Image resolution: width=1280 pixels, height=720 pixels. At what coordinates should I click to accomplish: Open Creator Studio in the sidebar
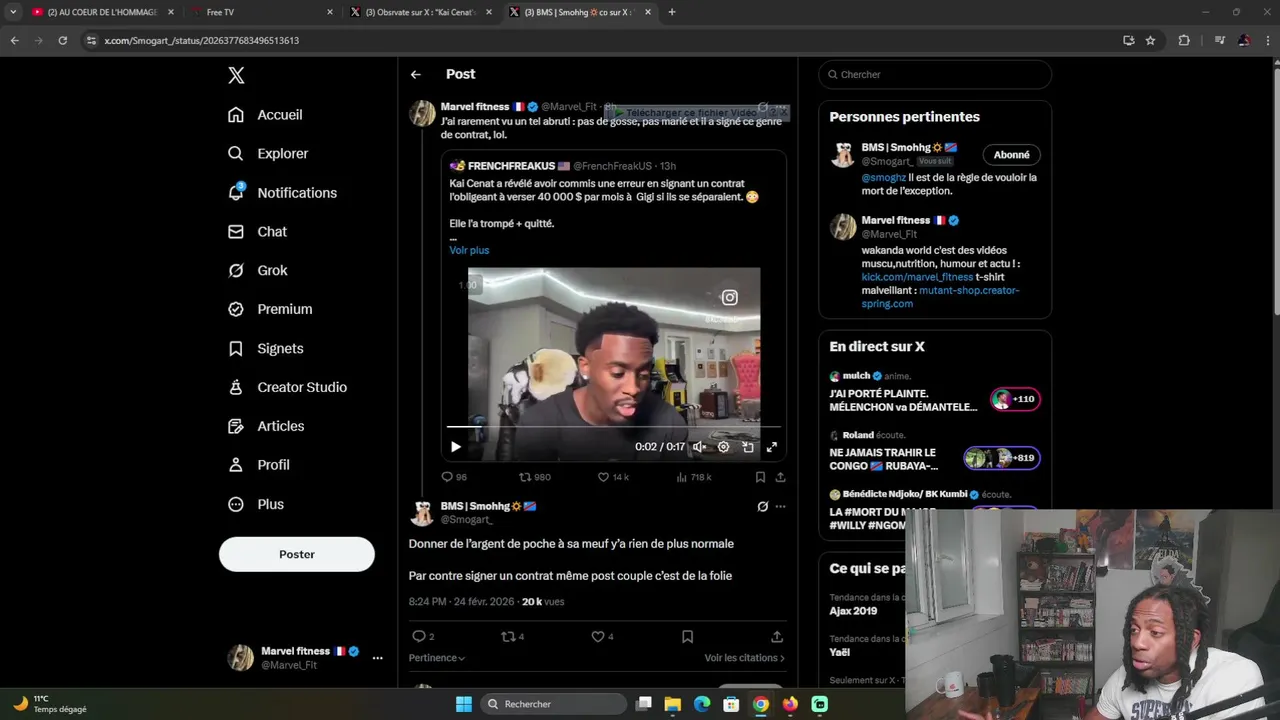(287, 388)
